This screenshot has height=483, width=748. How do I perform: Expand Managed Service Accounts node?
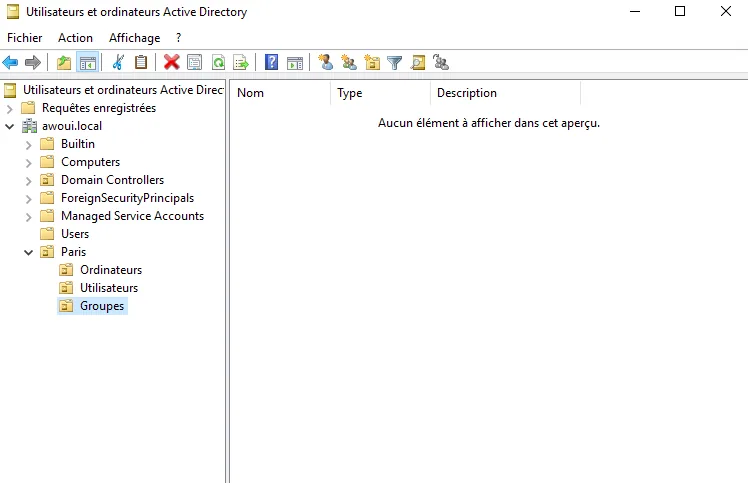pyautogui.click(x=29, y=217)
